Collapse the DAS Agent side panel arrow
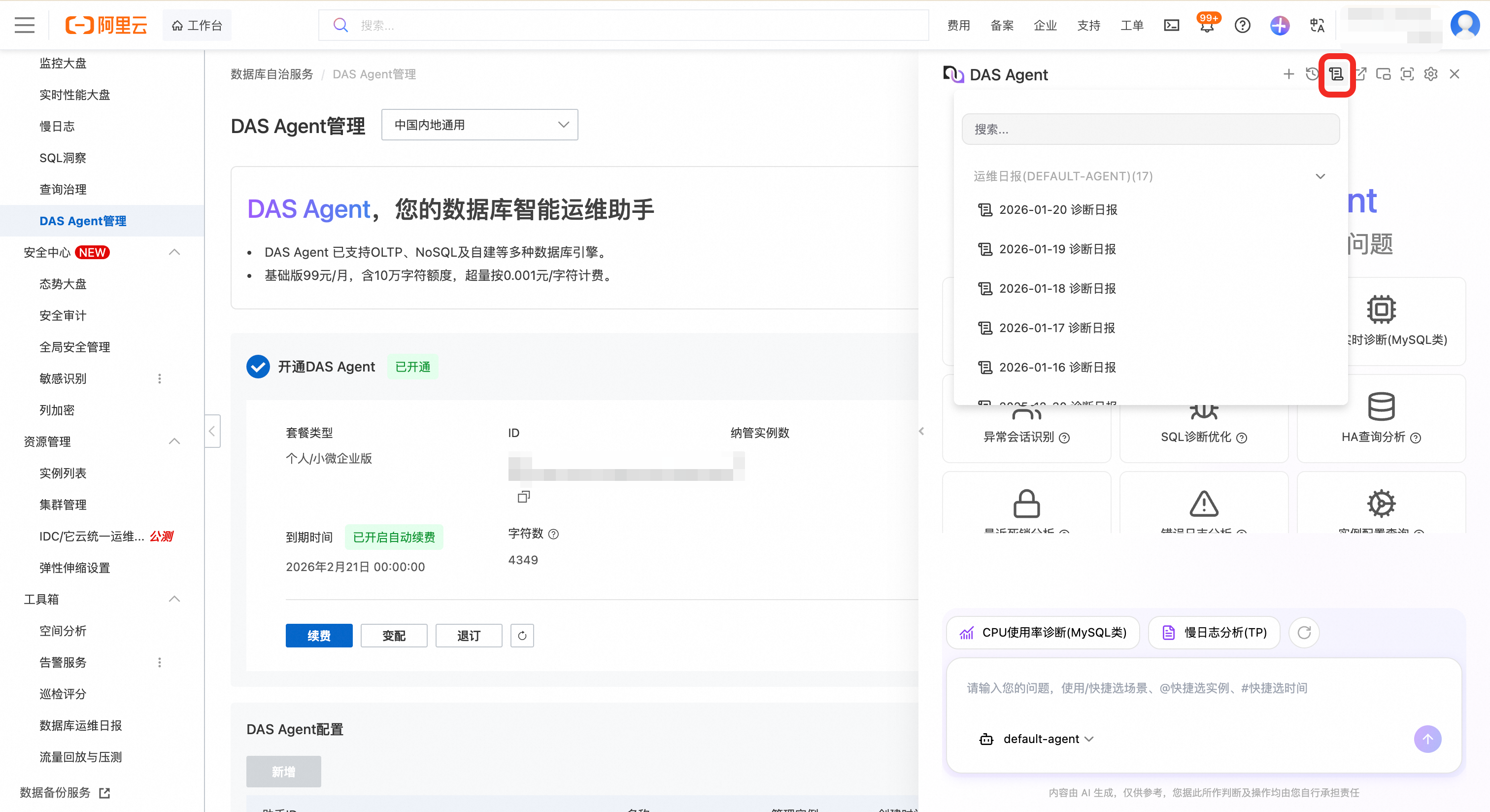 pyautogui.click(x=921, y=431)
